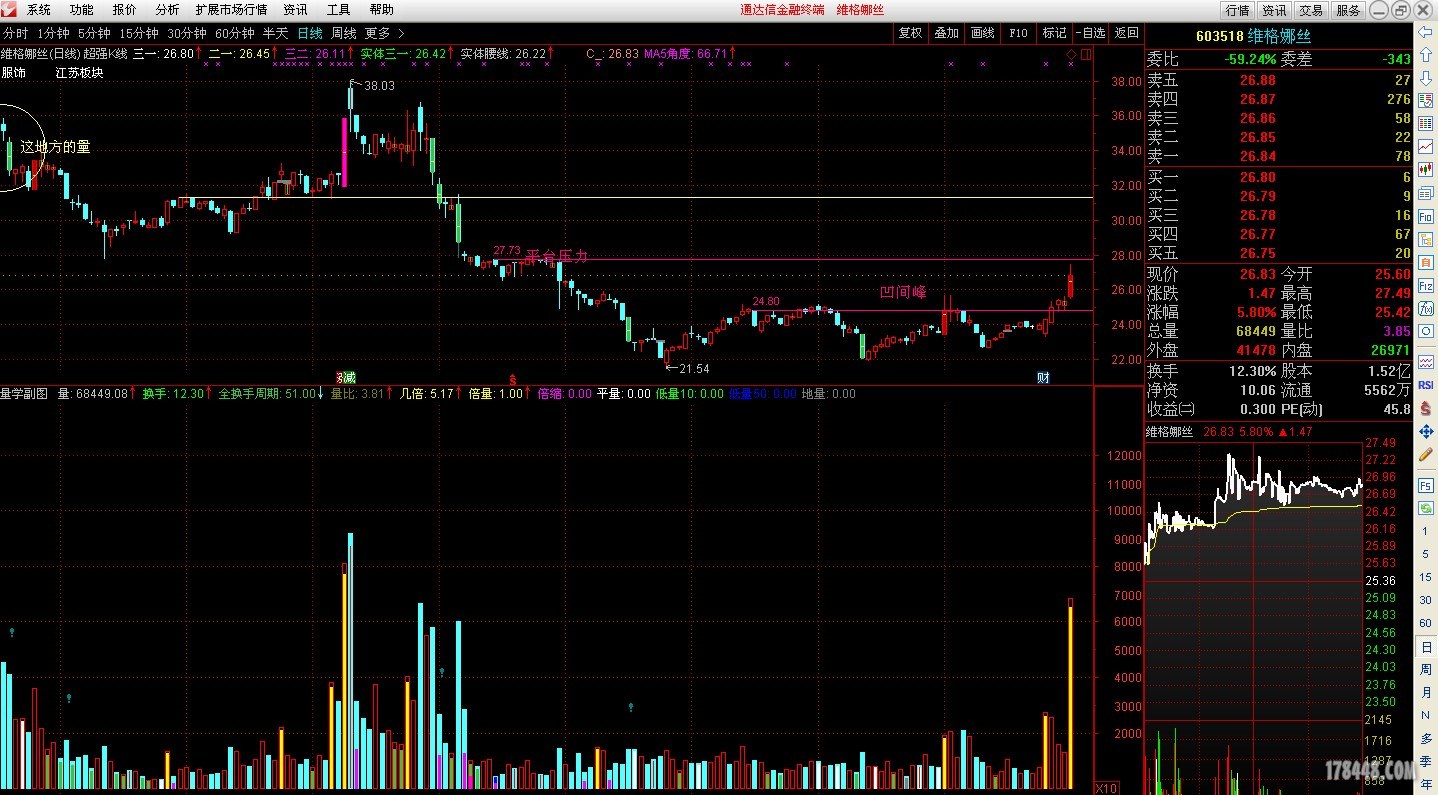Click the green refresh icon in sidebar

(1425, 508)
